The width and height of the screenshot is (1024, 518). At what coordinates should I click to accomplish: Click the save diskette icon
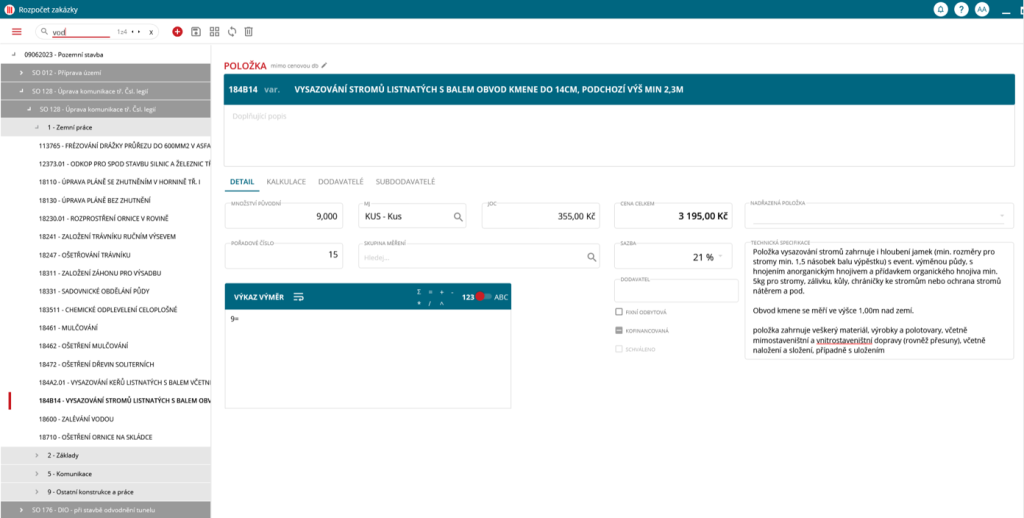(x=196, y=32)
